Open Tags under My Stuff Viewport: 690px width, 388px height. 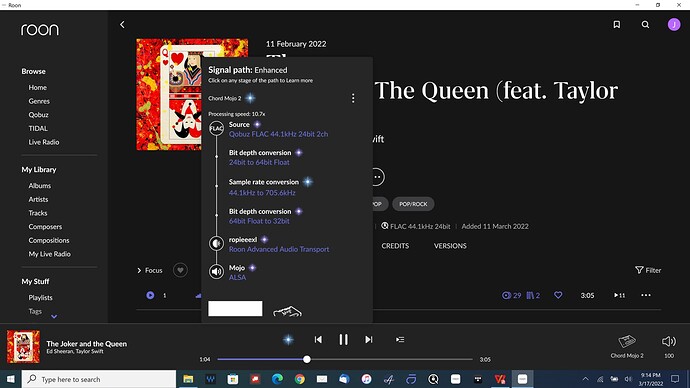click(x=35, y=311)
